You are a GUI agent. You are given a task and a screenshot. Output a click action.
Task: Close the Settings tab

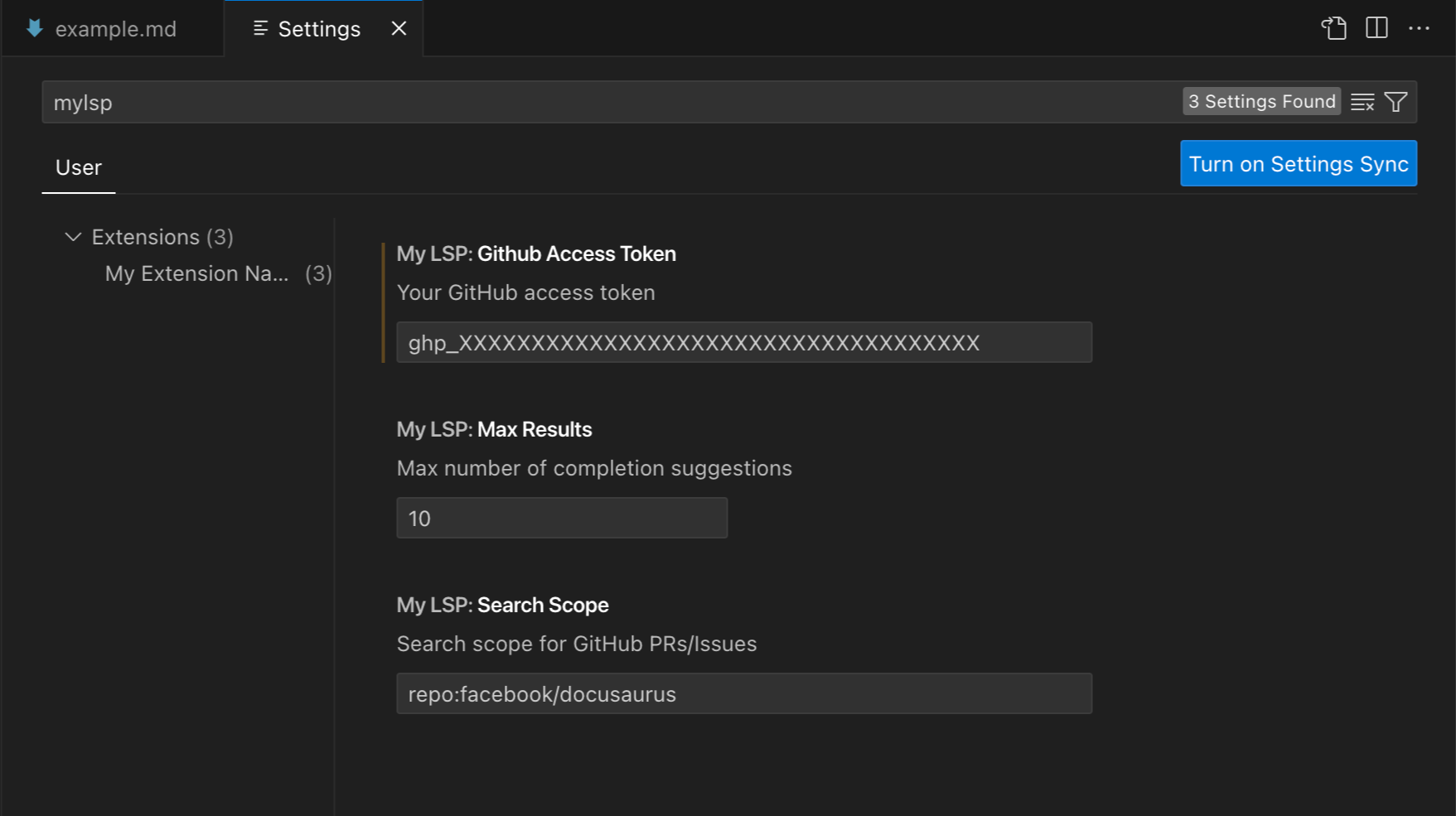tap(399, 28)
